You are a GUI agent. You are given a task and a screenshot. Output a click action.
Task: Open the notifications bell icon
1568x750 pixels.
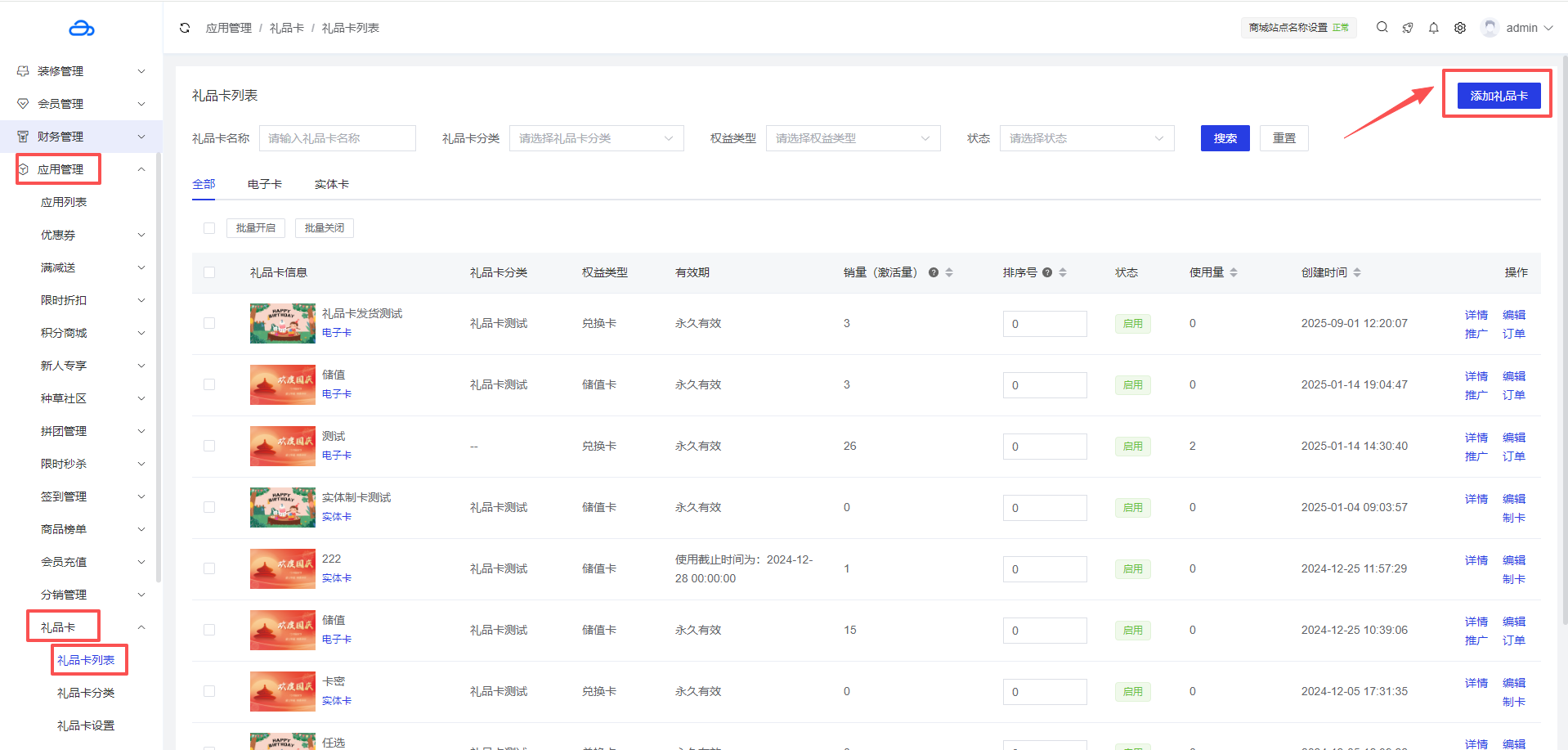1433,28
